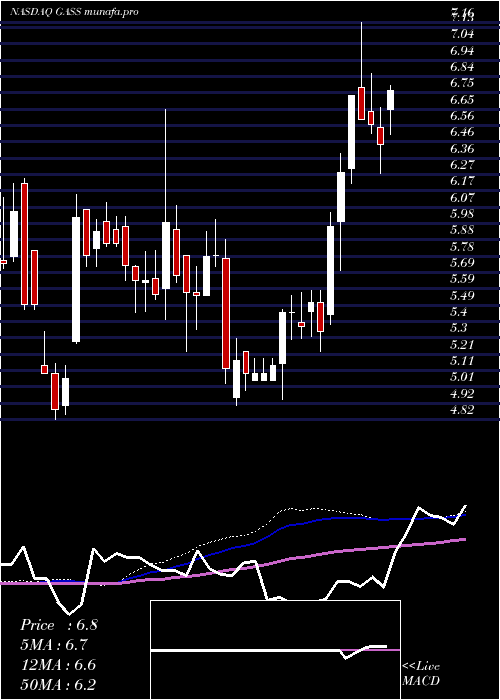Viewport: 500px width, 700px height.
Task: Click the '12MA : 6.6' readout
Action: [58, 665]
